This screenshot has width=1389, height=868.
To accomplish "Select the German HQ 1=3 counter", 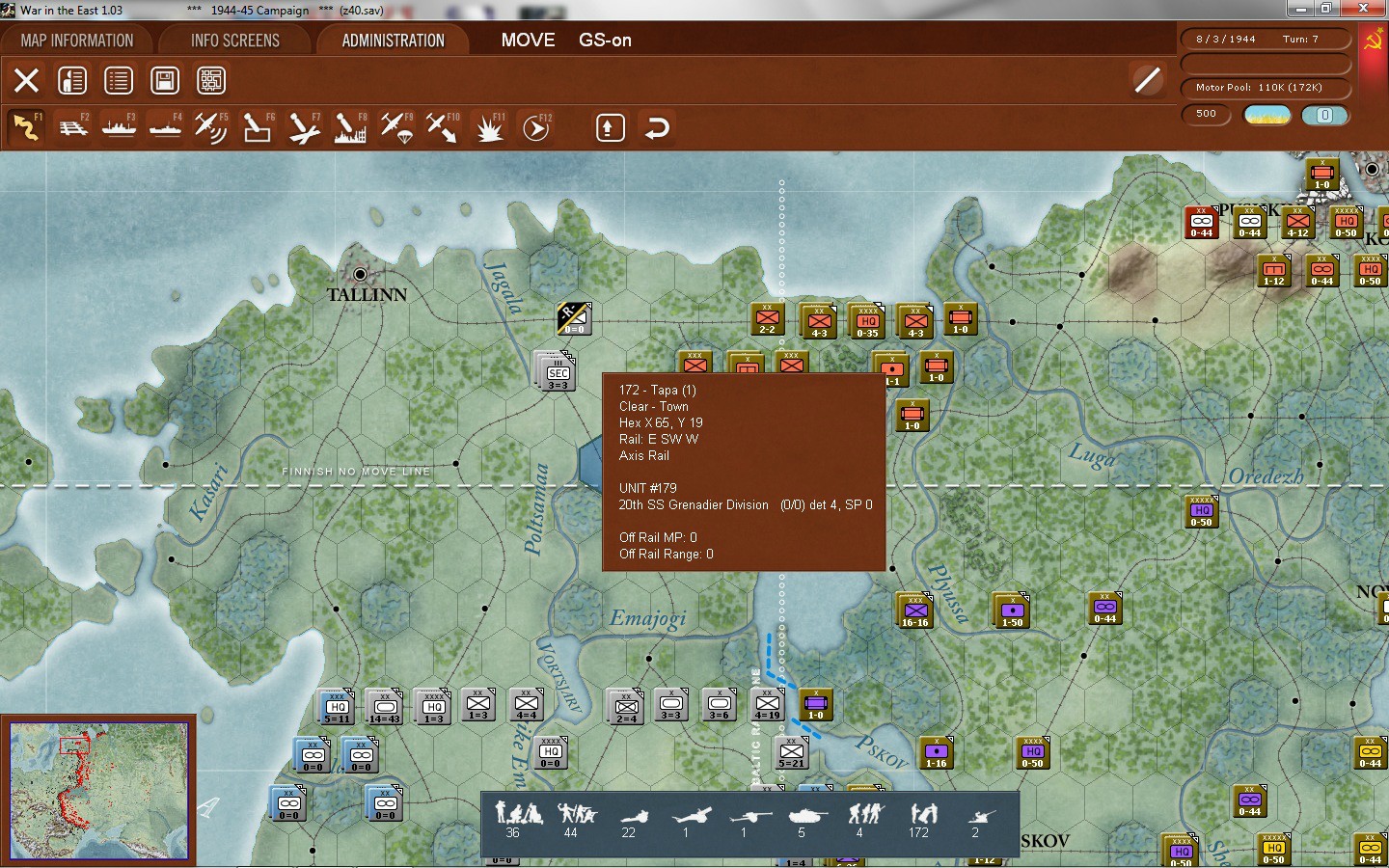I will click(x=434, y=708).
